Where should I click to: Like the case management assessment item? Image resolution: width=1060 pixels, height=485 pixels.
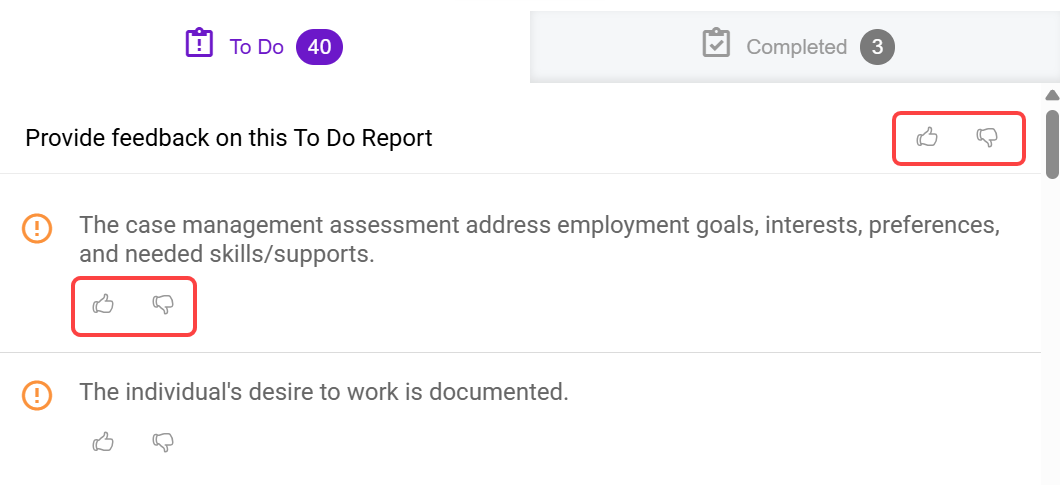pyautogui.click(x=103, y=304)
